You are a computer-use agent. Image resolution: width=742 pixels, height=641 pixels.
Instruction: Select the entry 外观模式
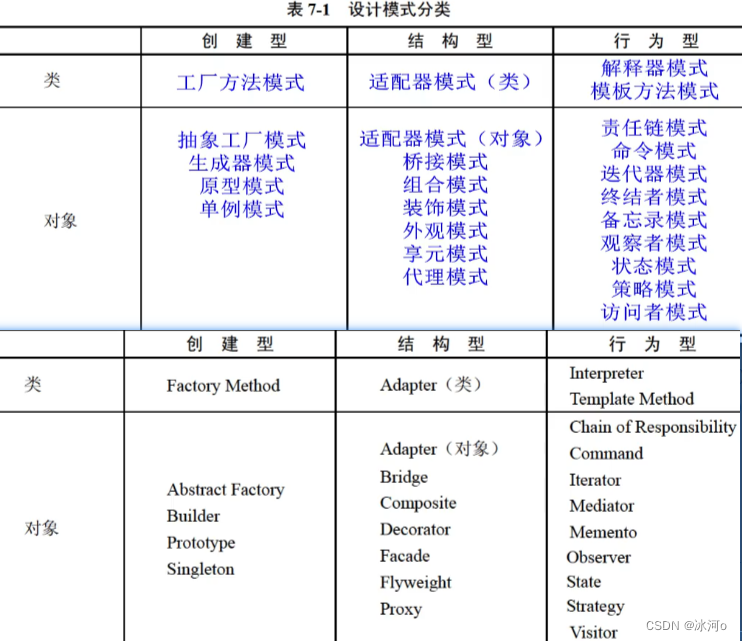tap(445, 231)
